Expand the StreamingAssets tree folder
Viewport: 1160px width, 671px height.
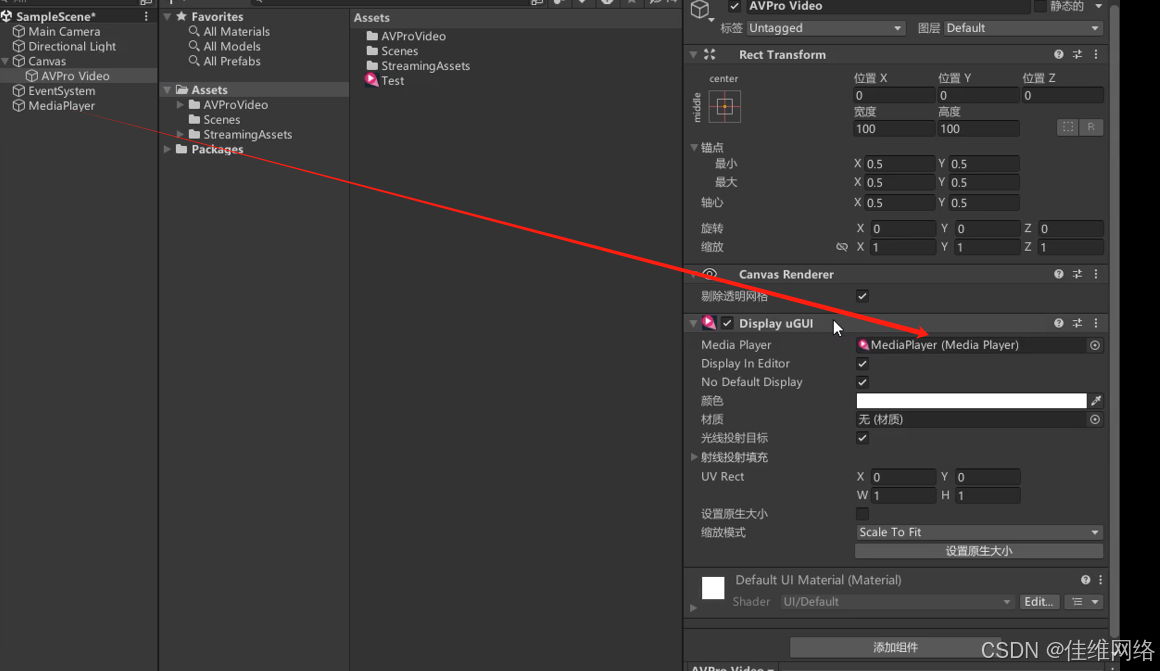180,135
